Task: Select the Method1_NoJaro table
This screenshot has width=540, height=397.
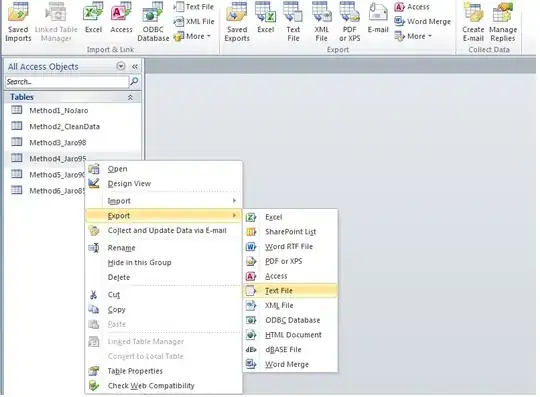Action: (x=73, y=111)
